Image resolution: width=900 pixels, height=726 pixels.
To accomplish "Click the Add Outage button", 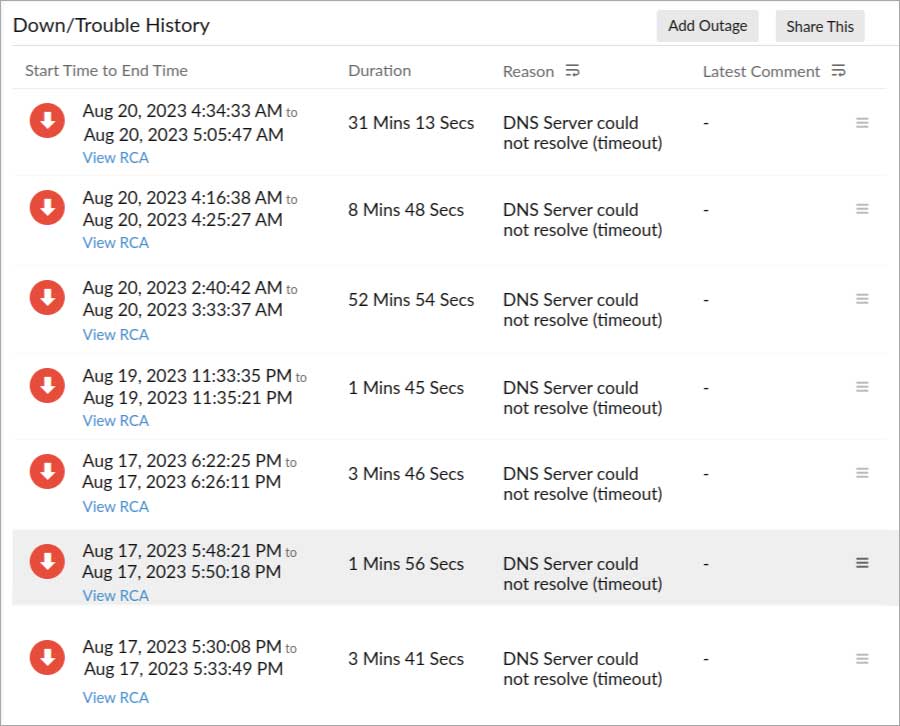I will point(707,26).
